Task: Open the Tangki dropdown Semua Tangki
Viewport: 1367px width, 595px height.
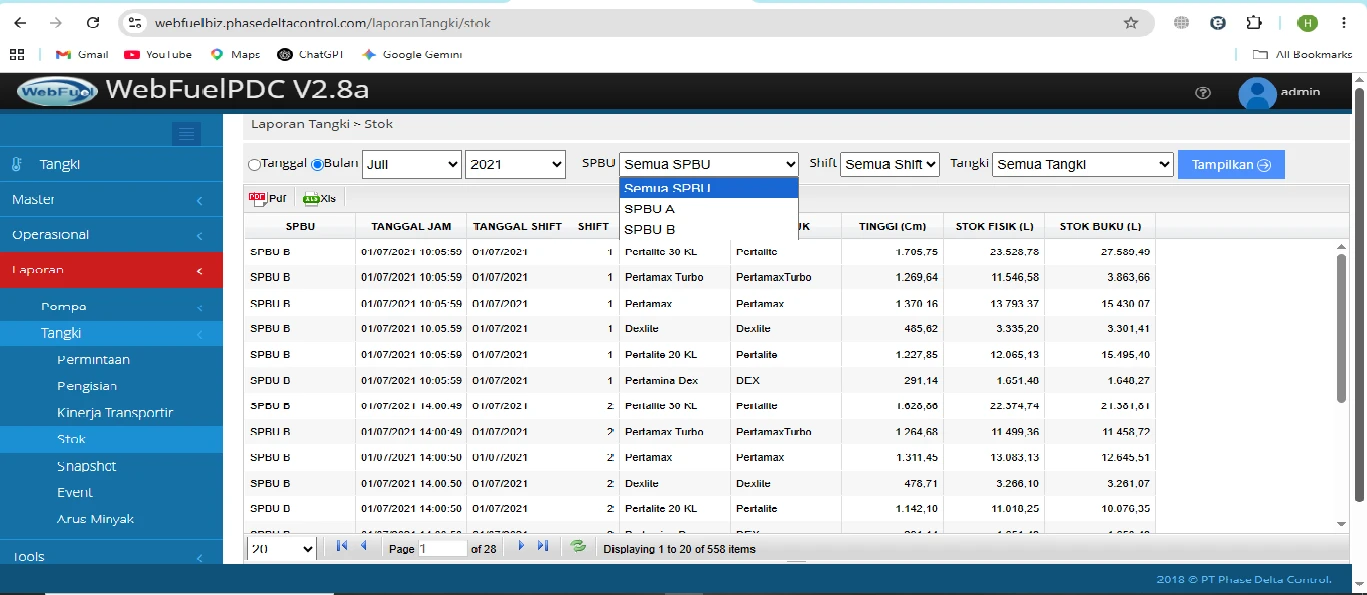Action: [1082, 164]
